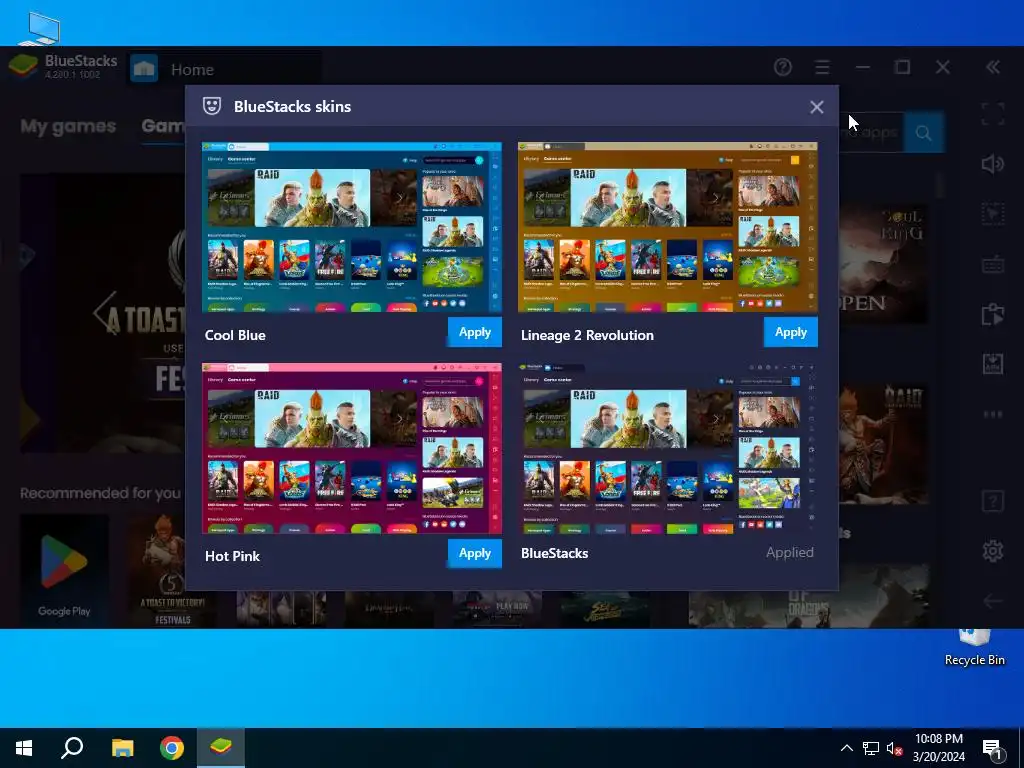Click the Applied label for BlueStacks skin
1024x768 pixels.
[x=790, y=552]
